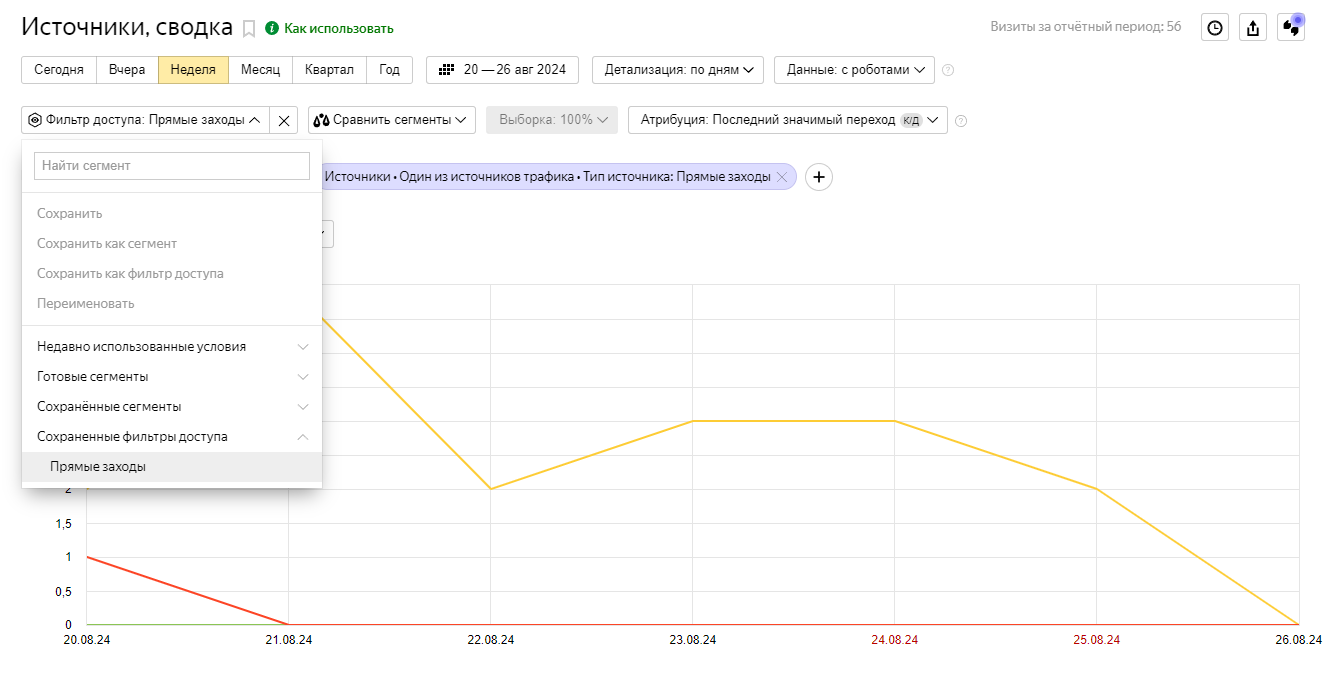Clear the access filter with the X button
This screenshot has width=1339, height=682.
[x=284, y=120]
